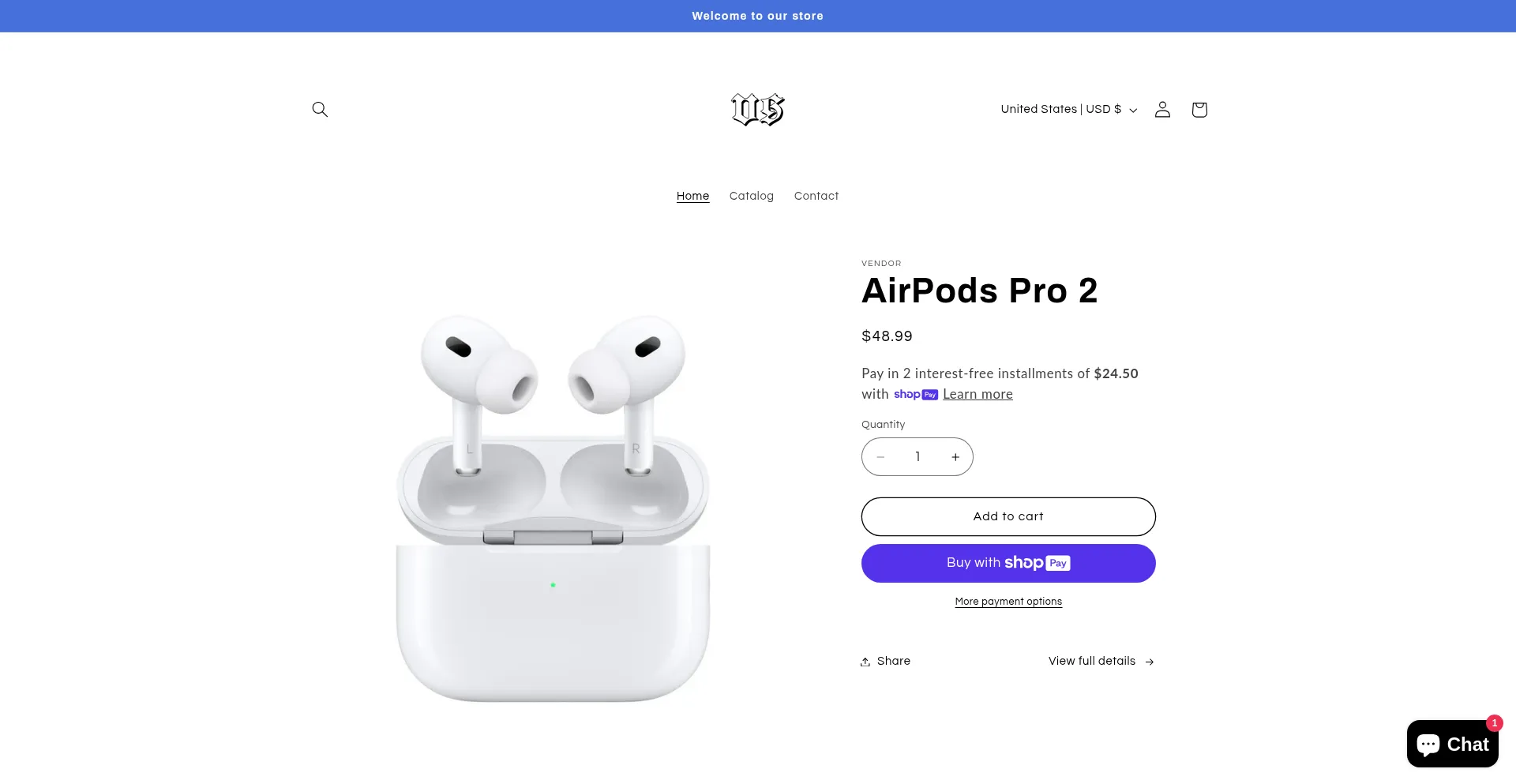Screen dimensions: 1516x784
Task: Click the store logo
Action: pos(758,109)
